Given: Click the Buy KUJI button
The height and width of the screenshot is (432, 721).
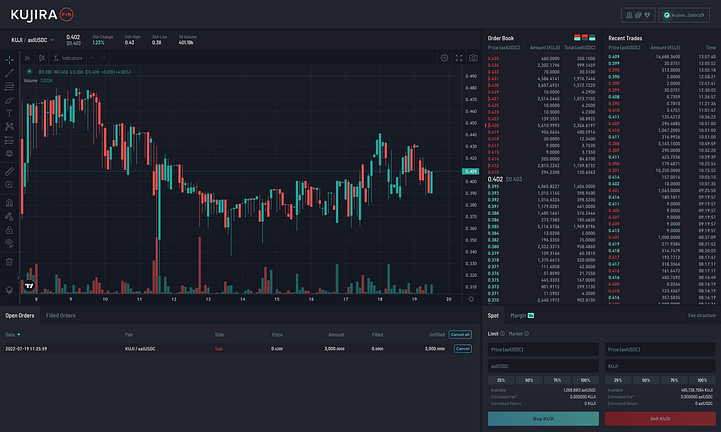Looking at the screenshot, I should pos(543,419).
